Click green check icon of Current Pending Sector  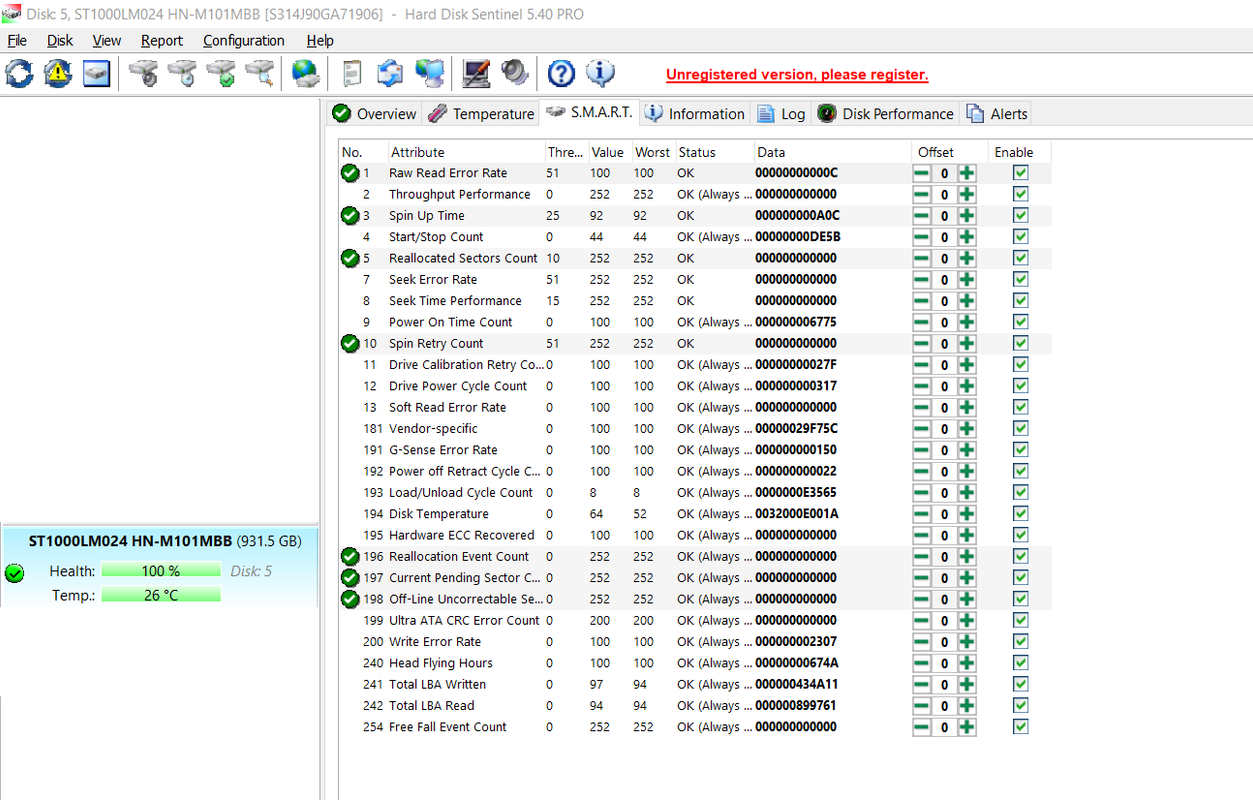tap(350, 578)
